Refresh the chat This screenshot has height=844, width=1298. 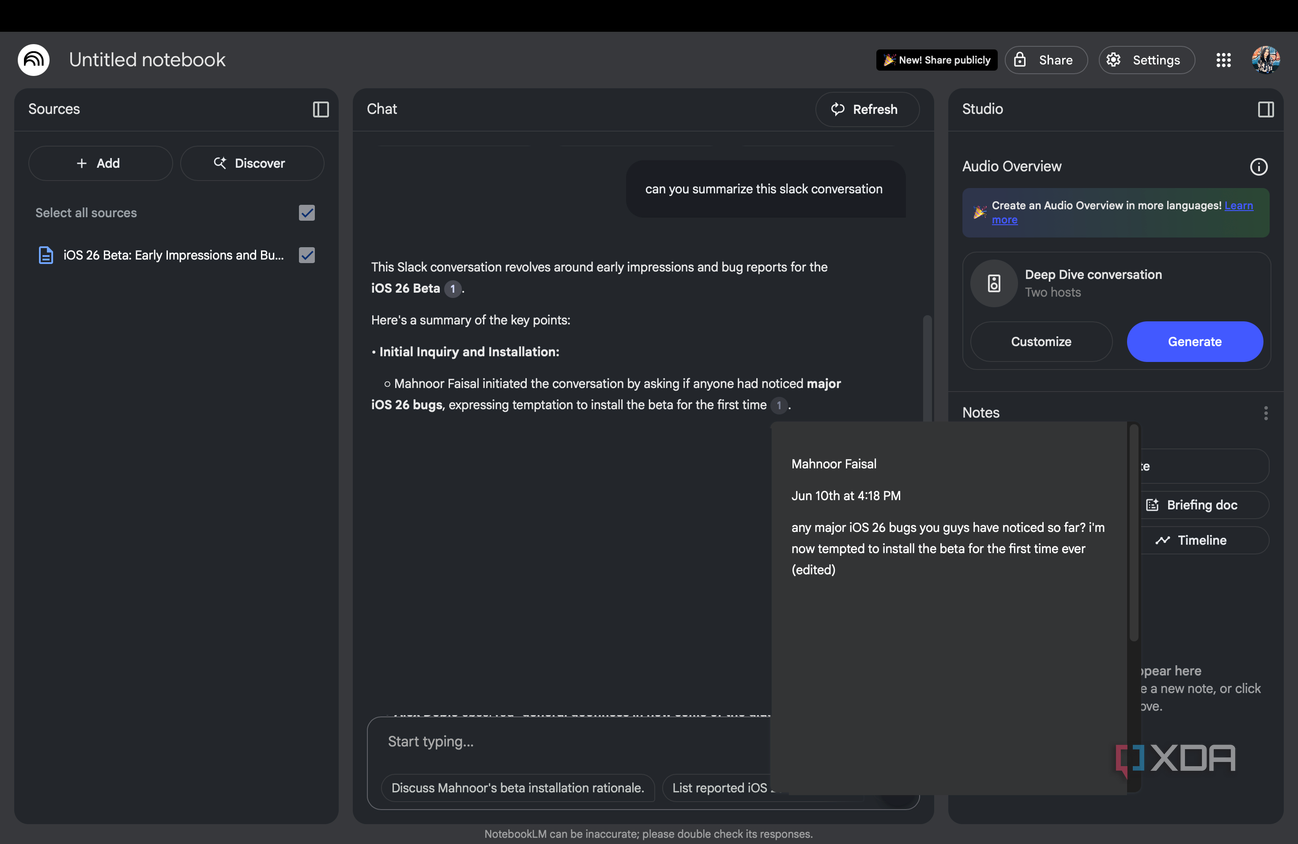[x=867, y=109]
